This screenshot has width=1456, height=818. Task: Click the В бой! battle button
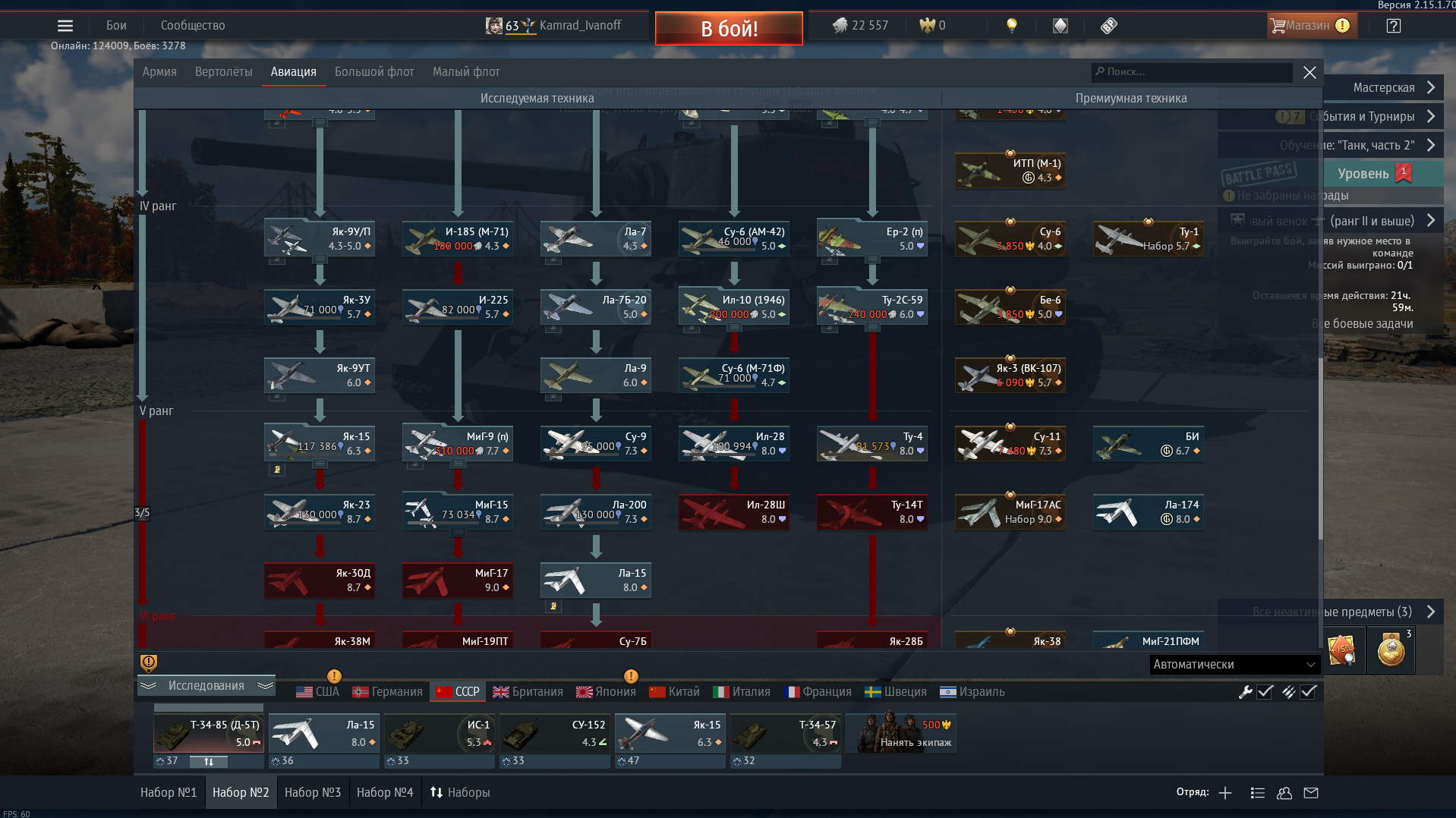[x=729, y=29]
